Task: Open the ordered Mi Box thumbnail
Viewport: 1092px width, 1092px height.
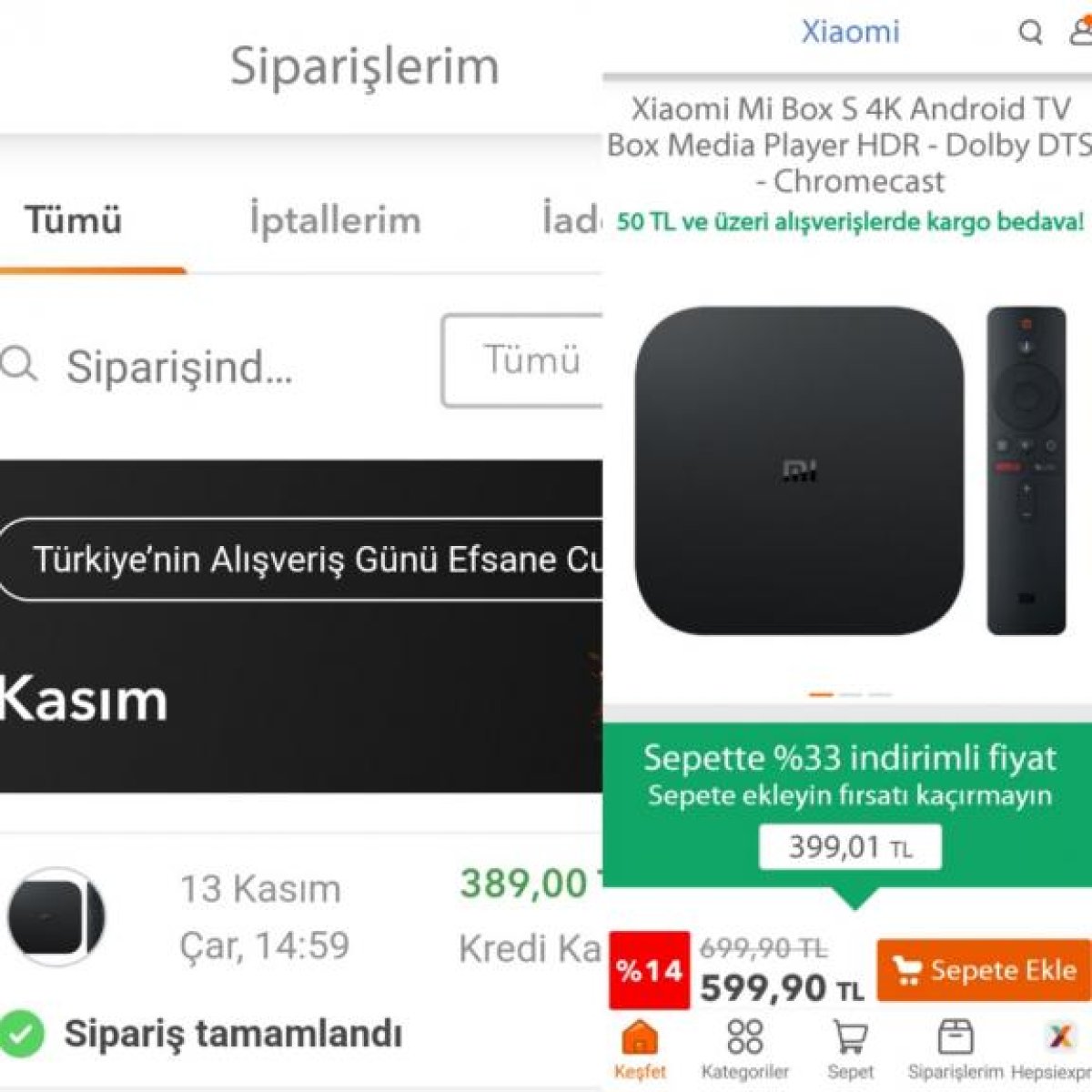Action: [x=56, y=916]
